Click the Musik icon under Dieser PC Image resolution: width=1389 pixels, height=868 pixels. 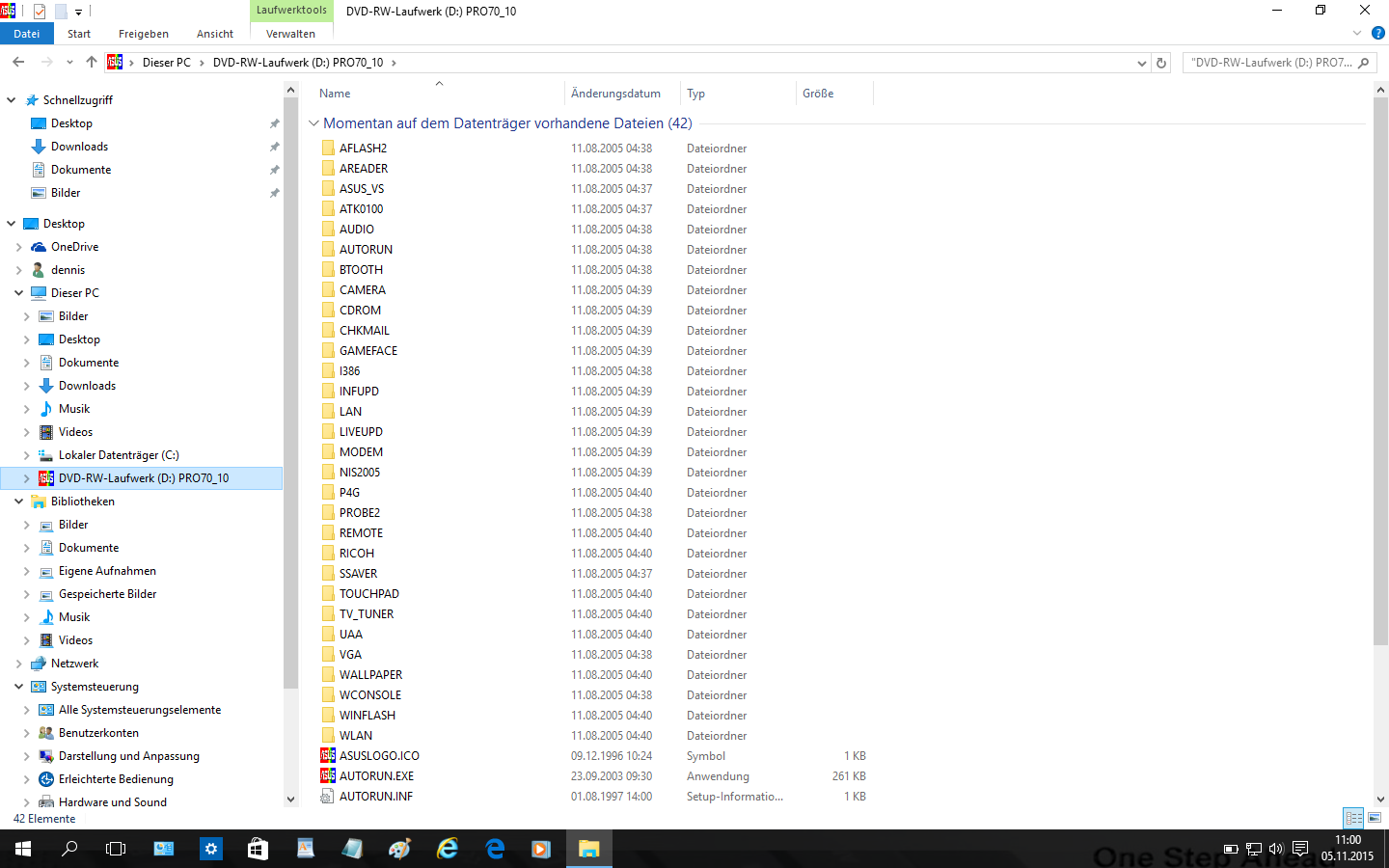pos(46,409)
